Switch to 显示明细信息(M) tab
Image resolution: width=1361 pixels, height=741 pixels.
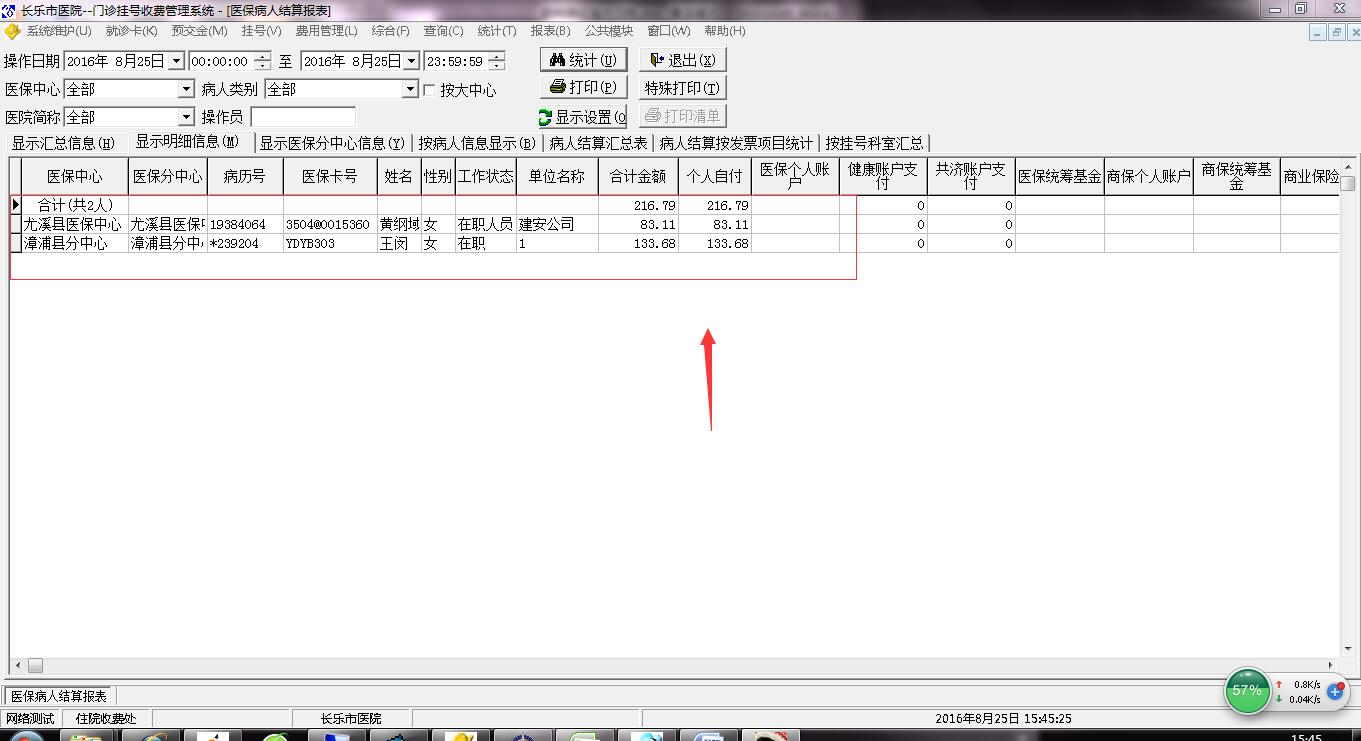[188, 141]
